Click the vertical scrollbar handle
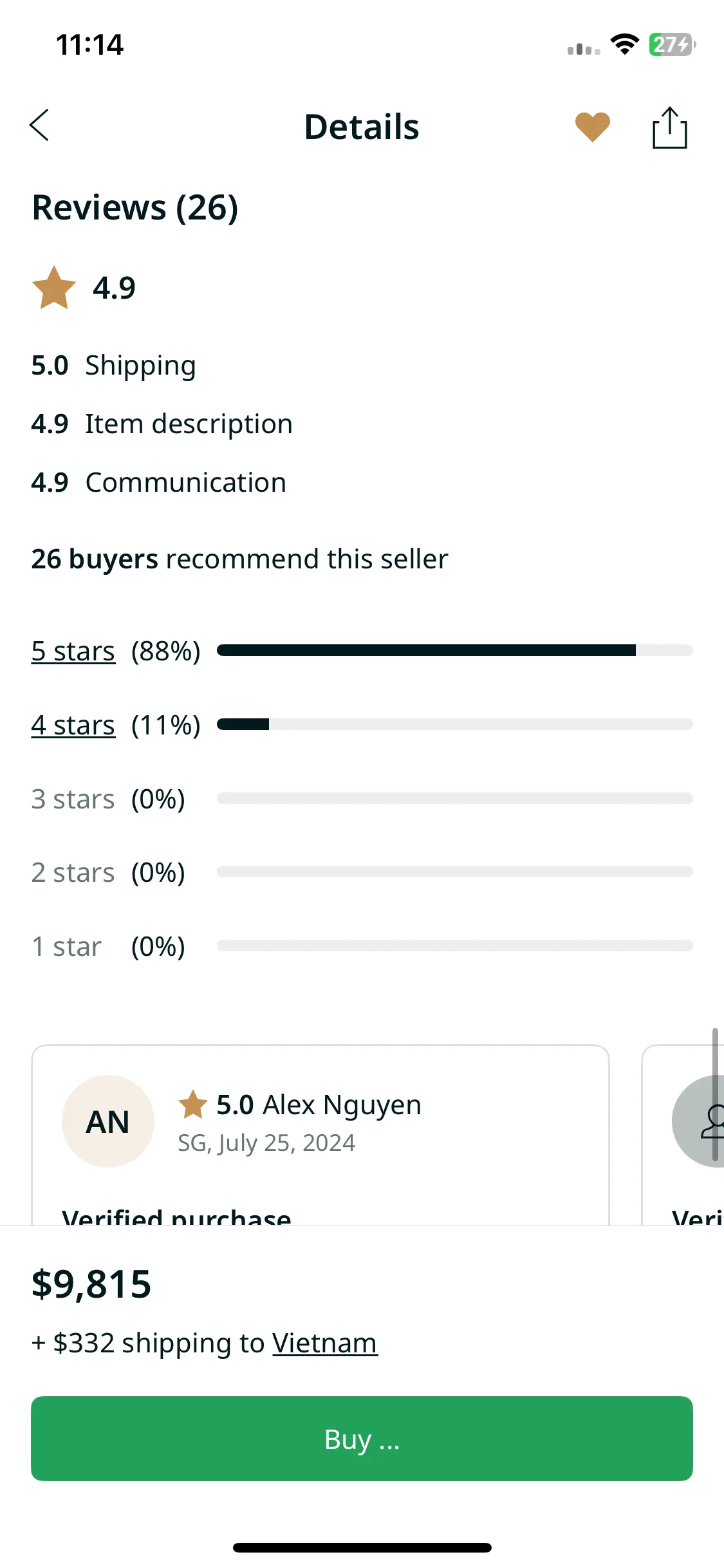This screenshot has width=724, height=1568. point(715,1094)
